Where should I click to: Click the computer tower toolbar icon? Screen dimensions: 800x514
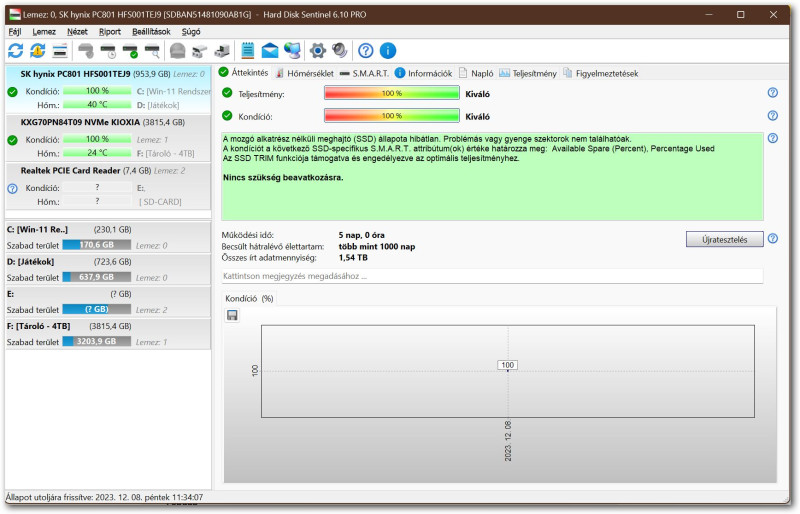(222, 51)
